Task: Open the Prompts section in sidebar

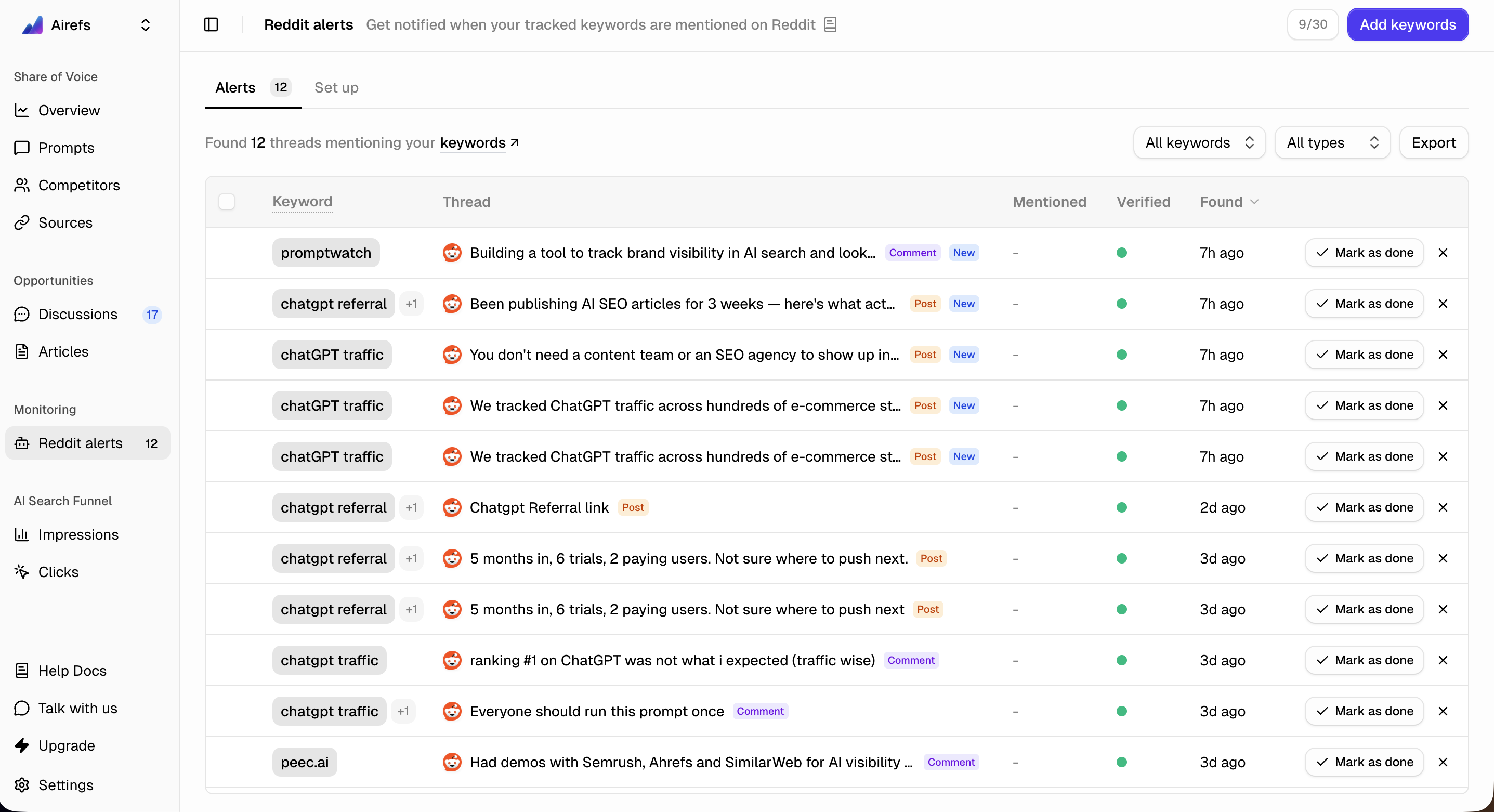Action: pyautogui.click(x=67, y=147)
